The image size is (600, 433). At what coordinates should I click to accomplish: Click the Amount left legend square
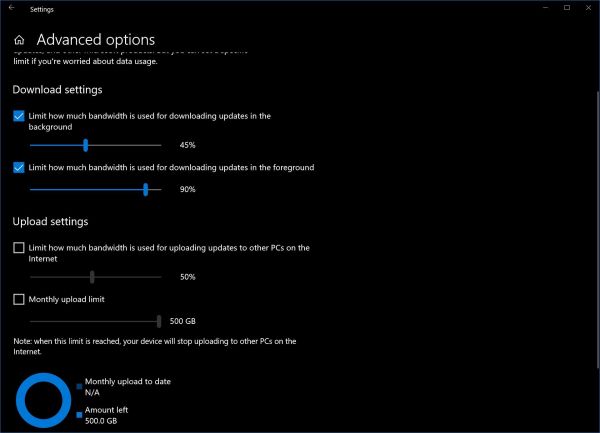pyautogui.click(x=80, y=414)
